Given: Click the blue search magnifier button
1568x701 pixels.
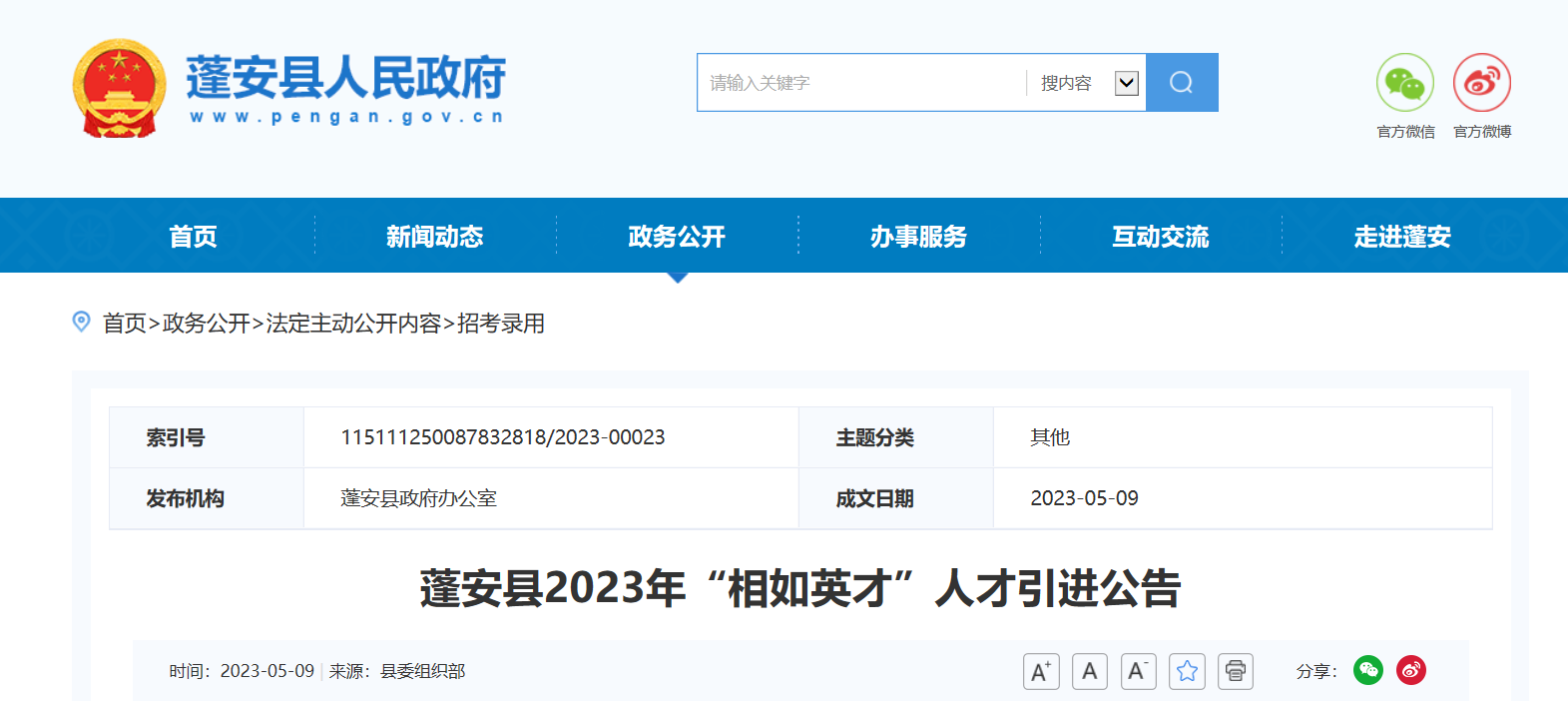Looking at the screenshot, I should 1182,83.
